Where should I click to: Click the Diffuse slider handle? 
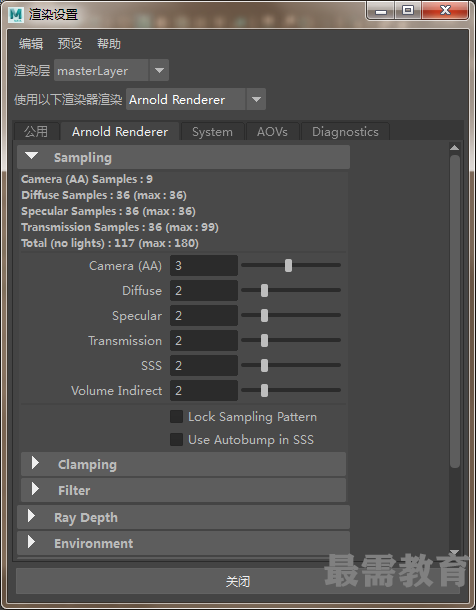264,290
